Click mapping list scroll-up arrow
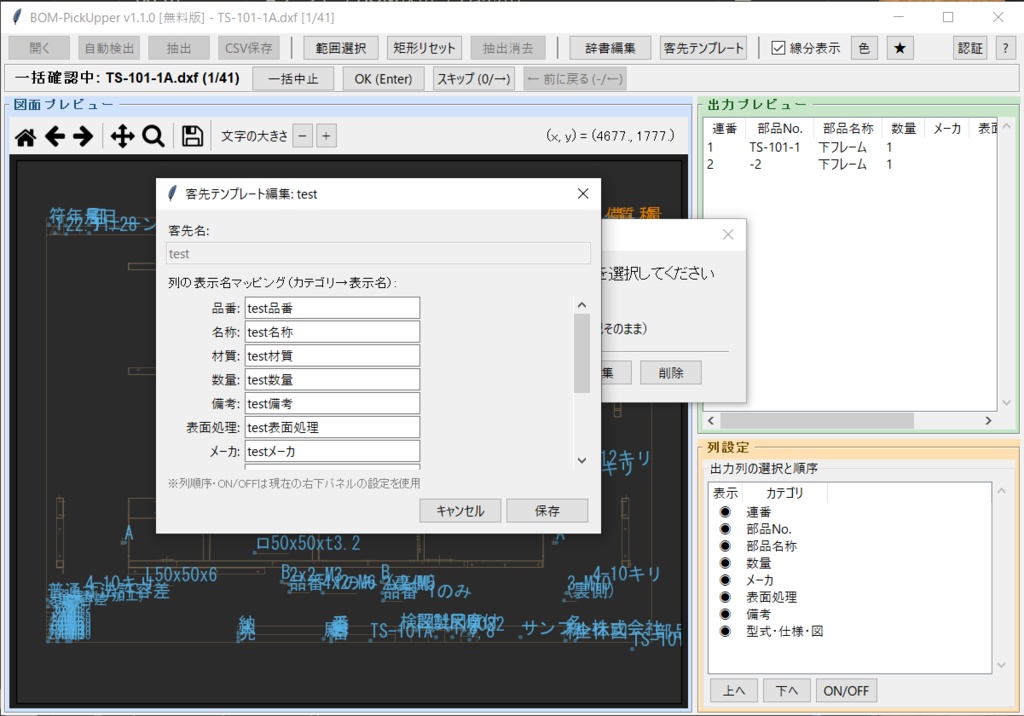Image resolution: width=1024 pixels, height=716 pixels. coord(582,305)
